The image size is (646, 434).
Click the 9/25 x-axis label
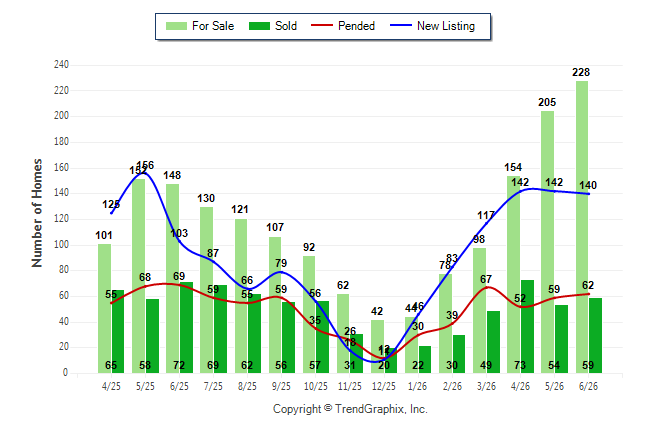(x=281, y=386)
